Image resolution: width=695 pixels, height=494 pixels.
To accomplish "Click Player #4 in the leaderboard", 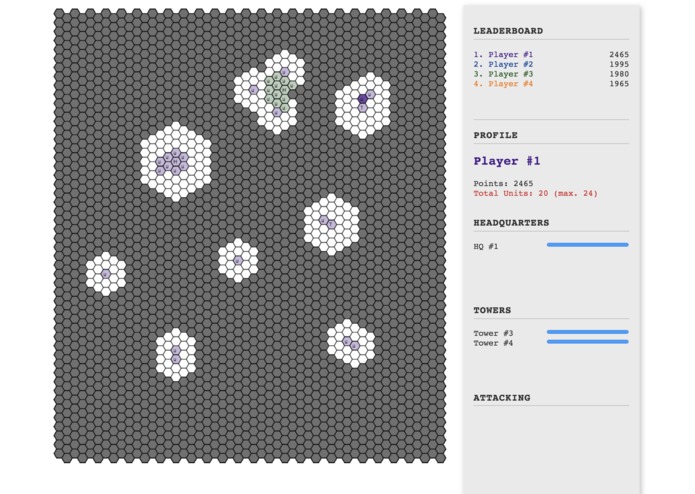I will (x=503, y=84).
